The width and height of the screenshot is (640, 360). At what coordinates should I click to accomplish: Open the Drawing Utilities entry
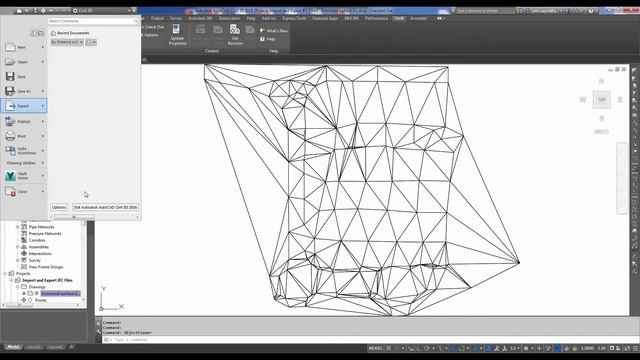pos(24,163)
